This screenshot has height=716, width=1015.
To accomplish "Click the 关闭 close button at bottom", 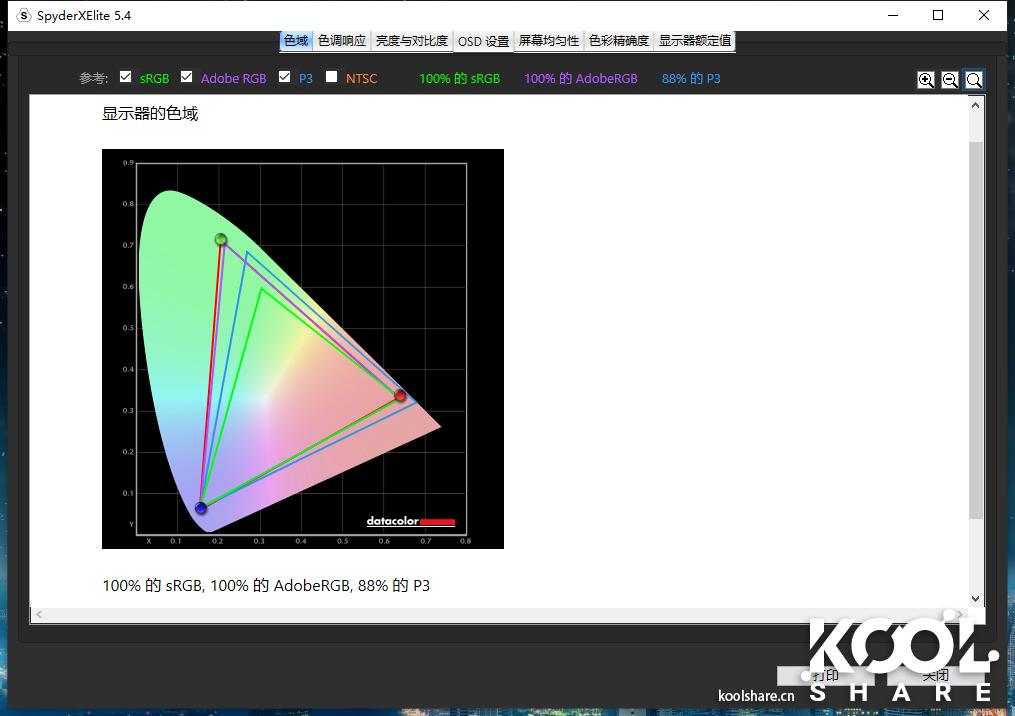I will (x=935, y=675).
